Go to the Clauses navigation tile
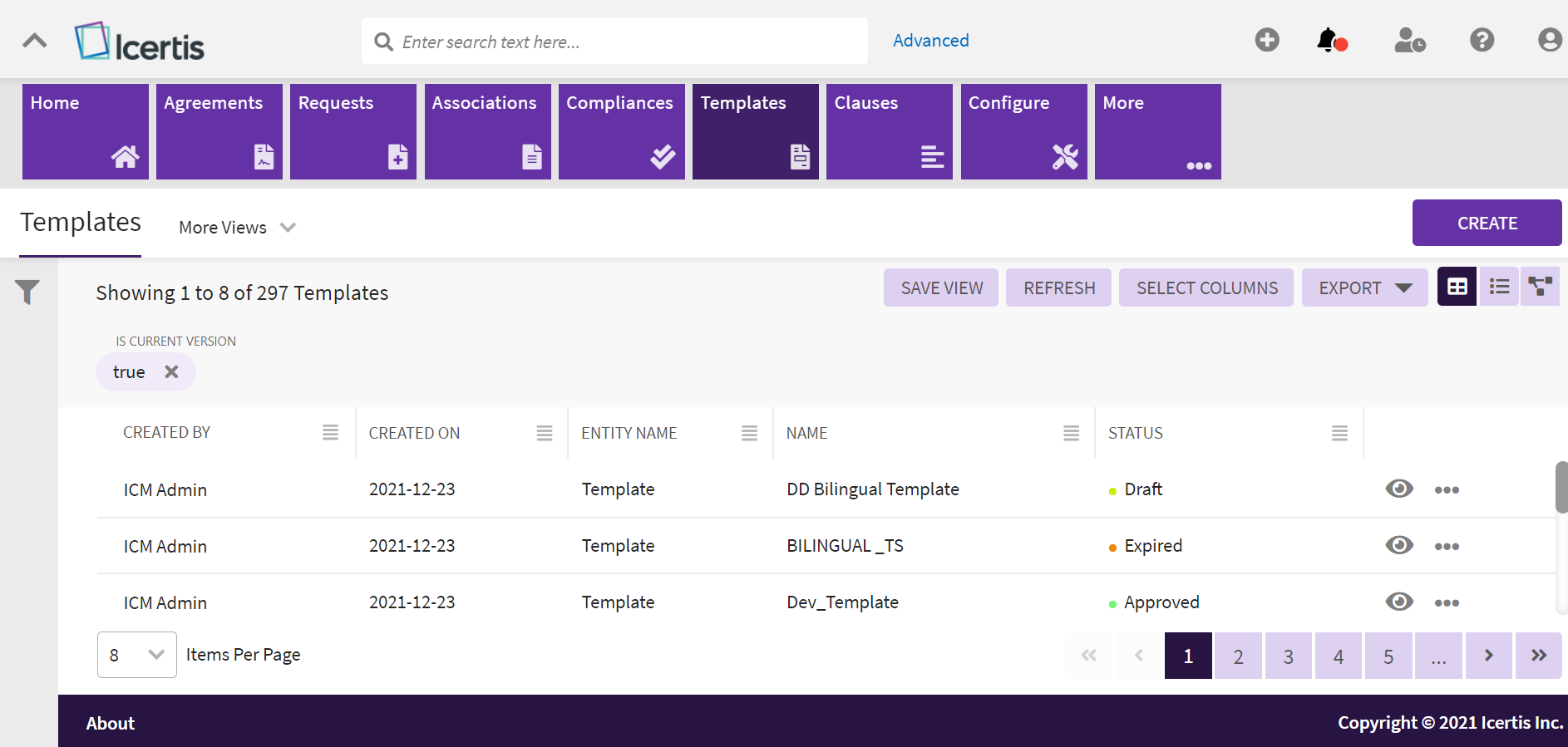The image size is (1568, 747). point(889,131)
